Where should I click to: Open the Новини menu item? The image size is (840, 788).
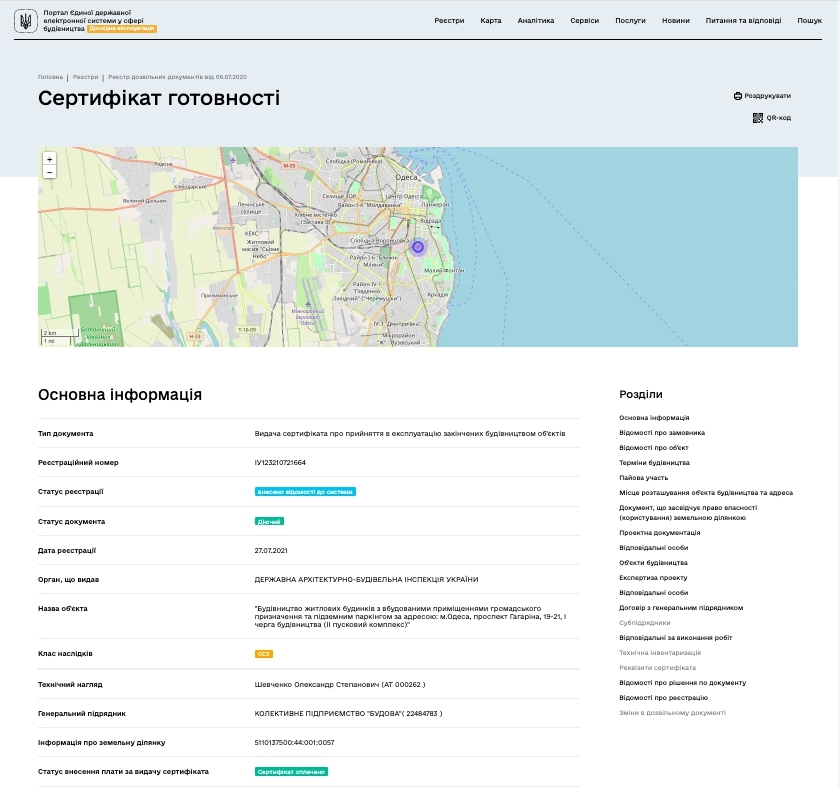(x=676, y=21)
